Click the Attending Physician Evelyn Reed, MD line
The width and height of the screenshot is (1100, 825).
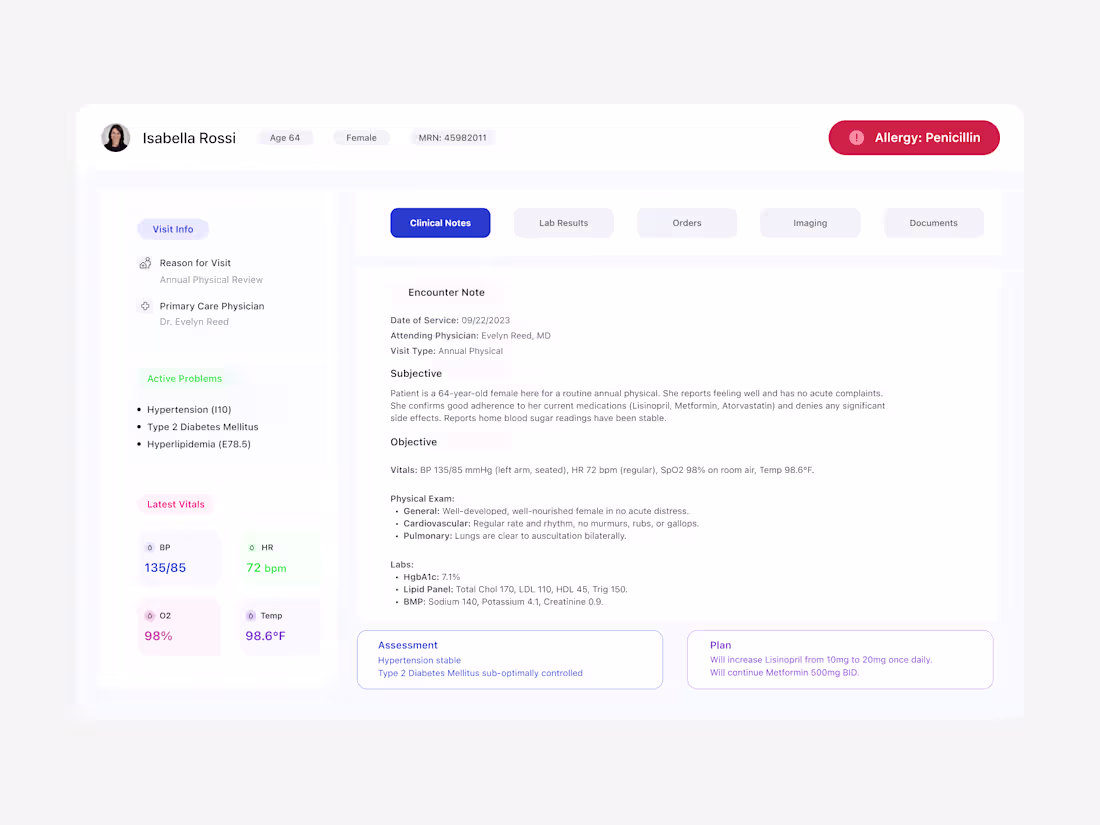(x=471, y=335)
